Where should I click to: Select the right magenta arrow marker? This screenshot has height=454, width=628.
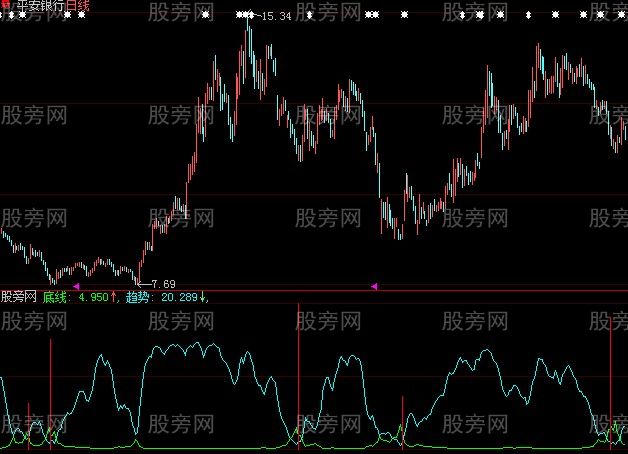click(x=374, y=286)
